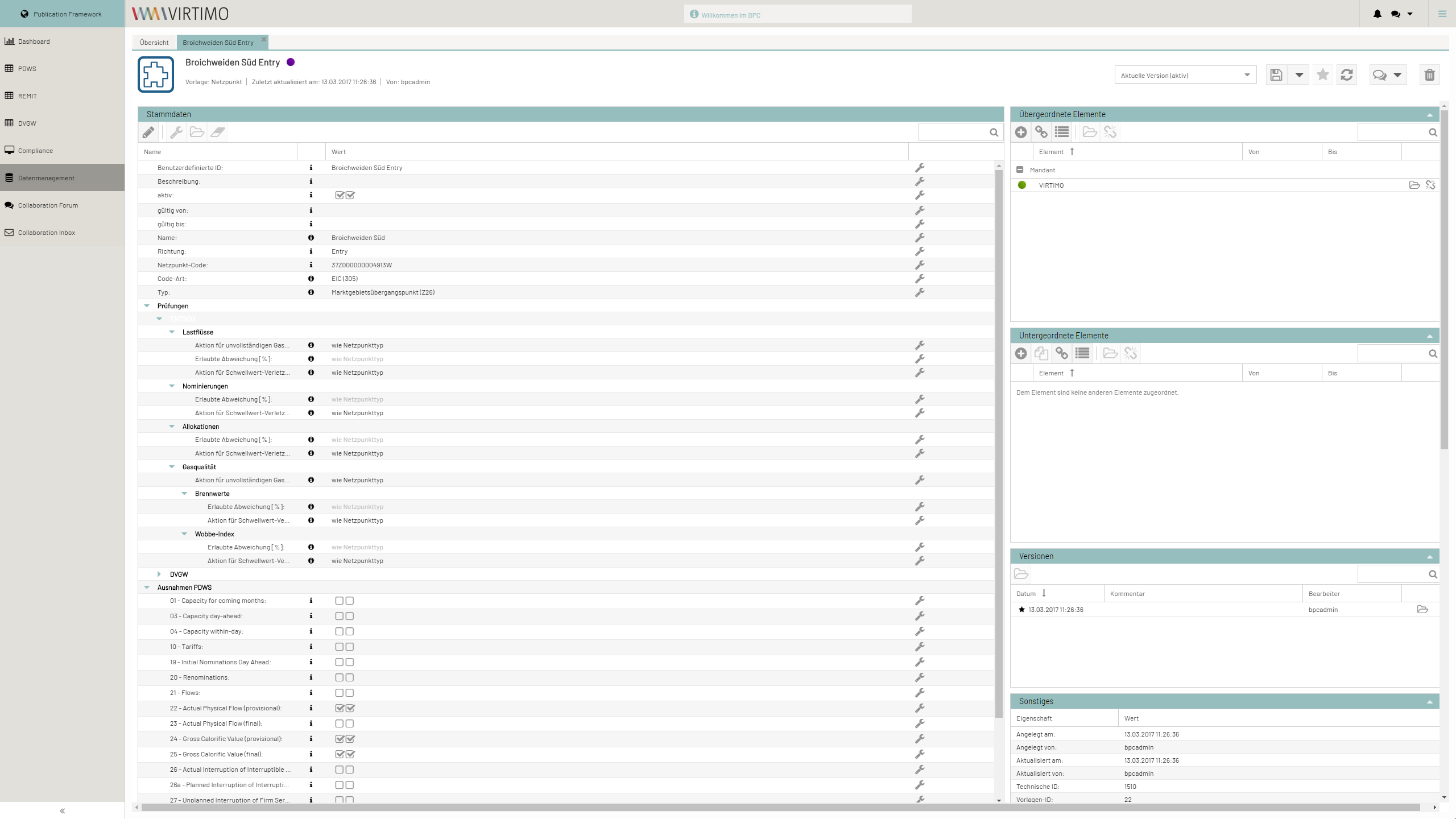
Task: Collapse the Lastflüsse group
Action: (172, 332)
